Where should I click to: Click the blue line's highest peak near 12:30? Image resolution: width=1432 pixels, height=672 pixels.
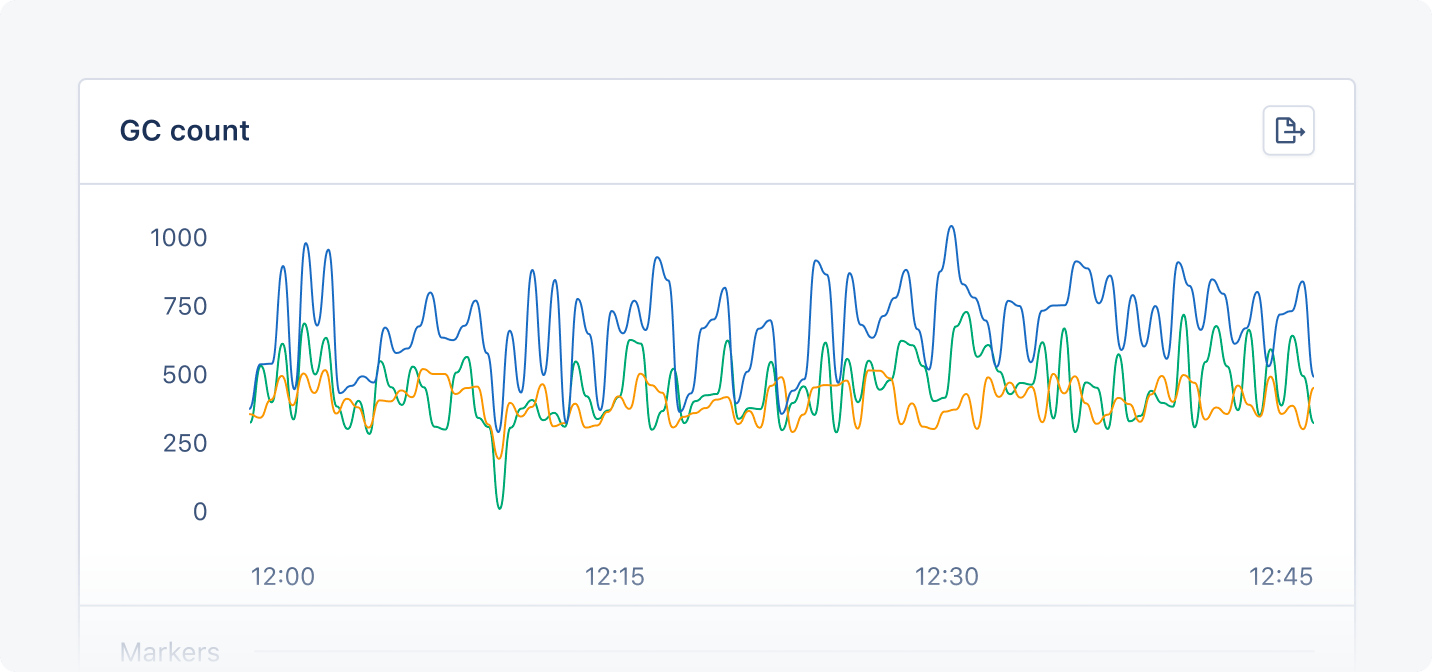coord(951,227)
